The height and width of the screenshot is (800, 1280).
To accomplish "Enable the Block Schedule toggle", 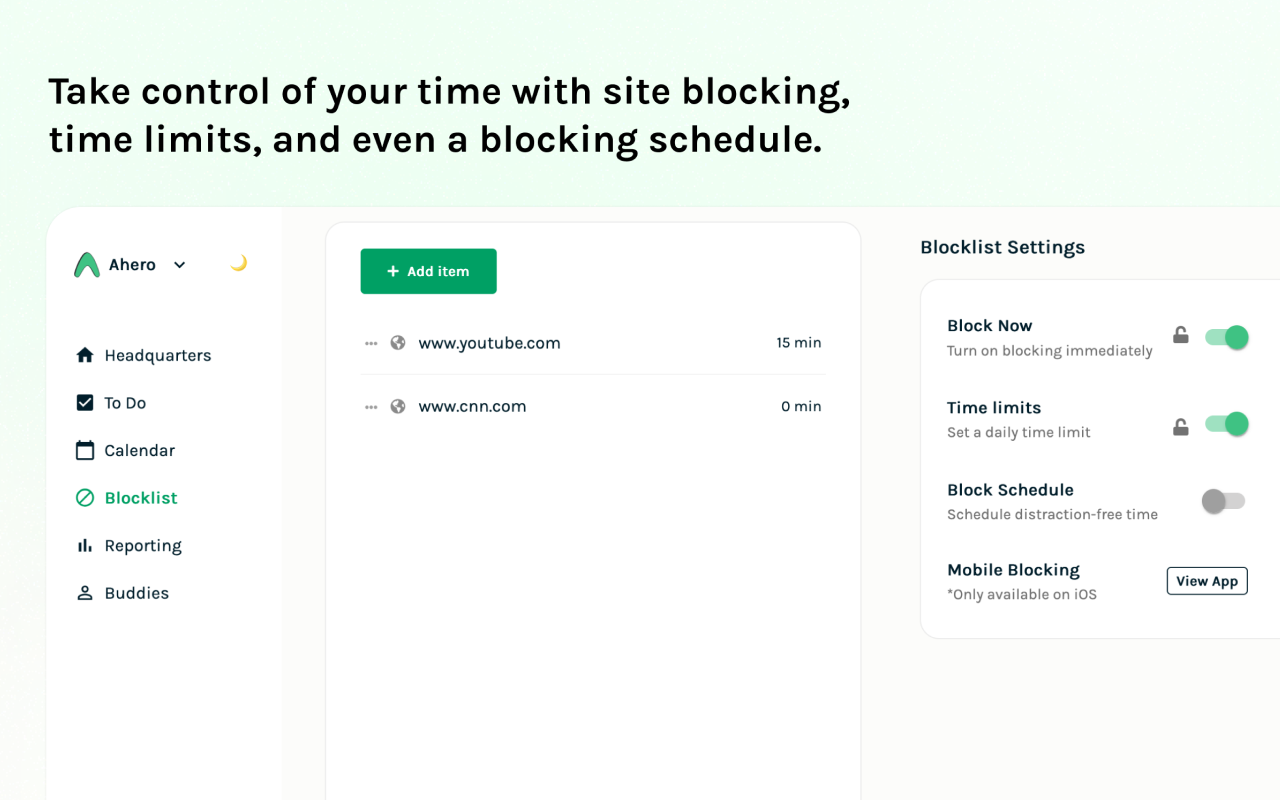I will pos(1224,501).
